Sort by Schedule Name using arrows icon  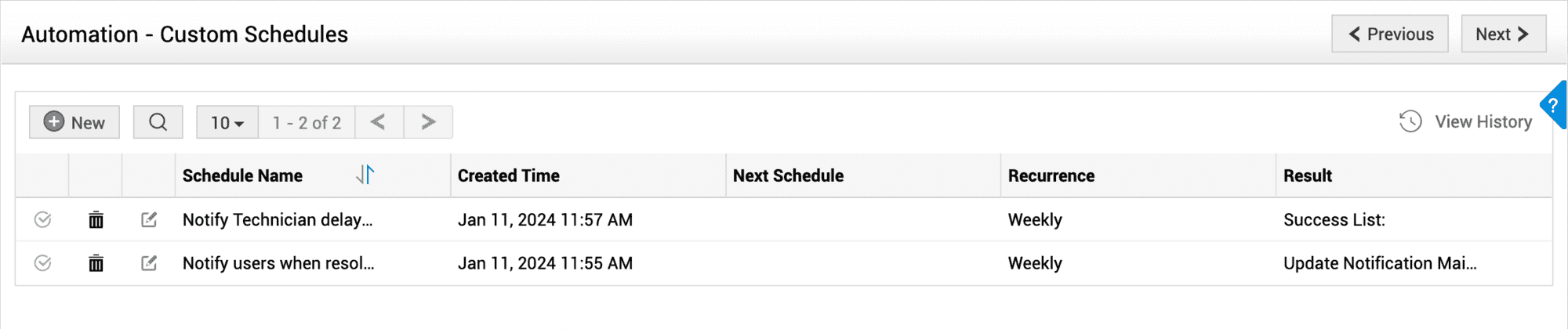click(365, 175)
